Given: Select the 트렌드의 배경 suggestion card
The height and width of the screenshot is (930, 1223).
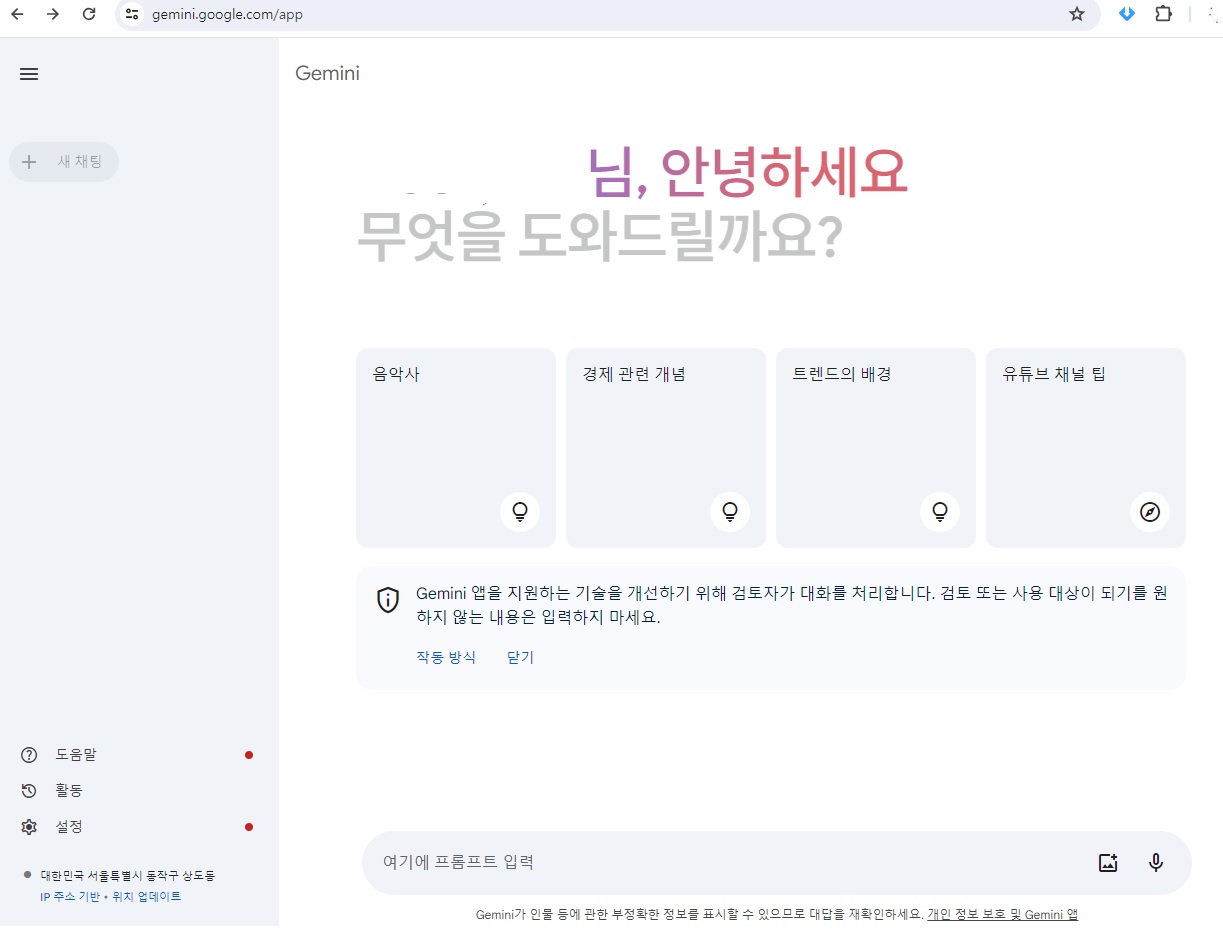Looking at the screenshot, I should pyautogui.click(x=876, y=448).
